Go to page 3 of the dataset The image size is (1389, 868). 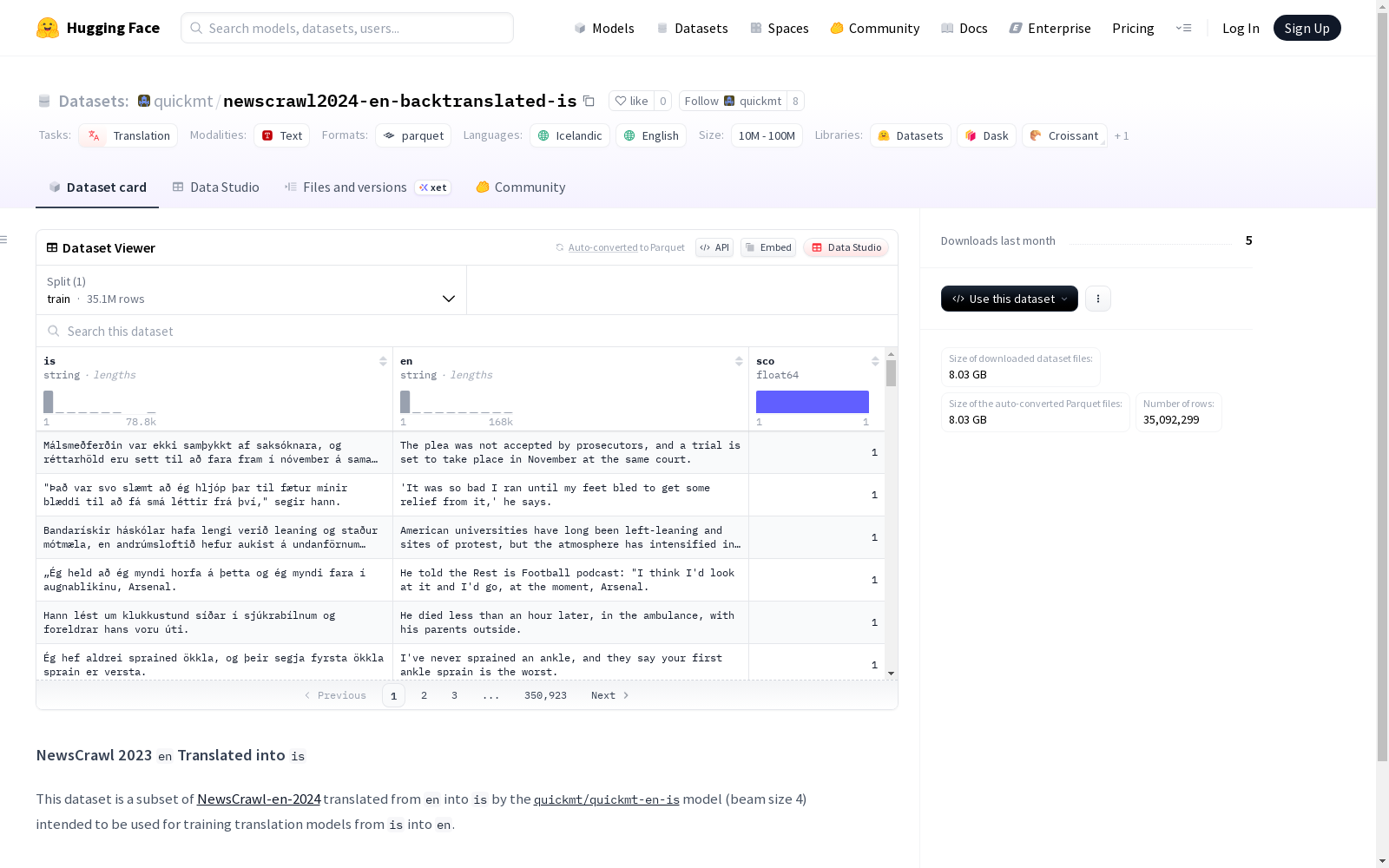(454, 695)
